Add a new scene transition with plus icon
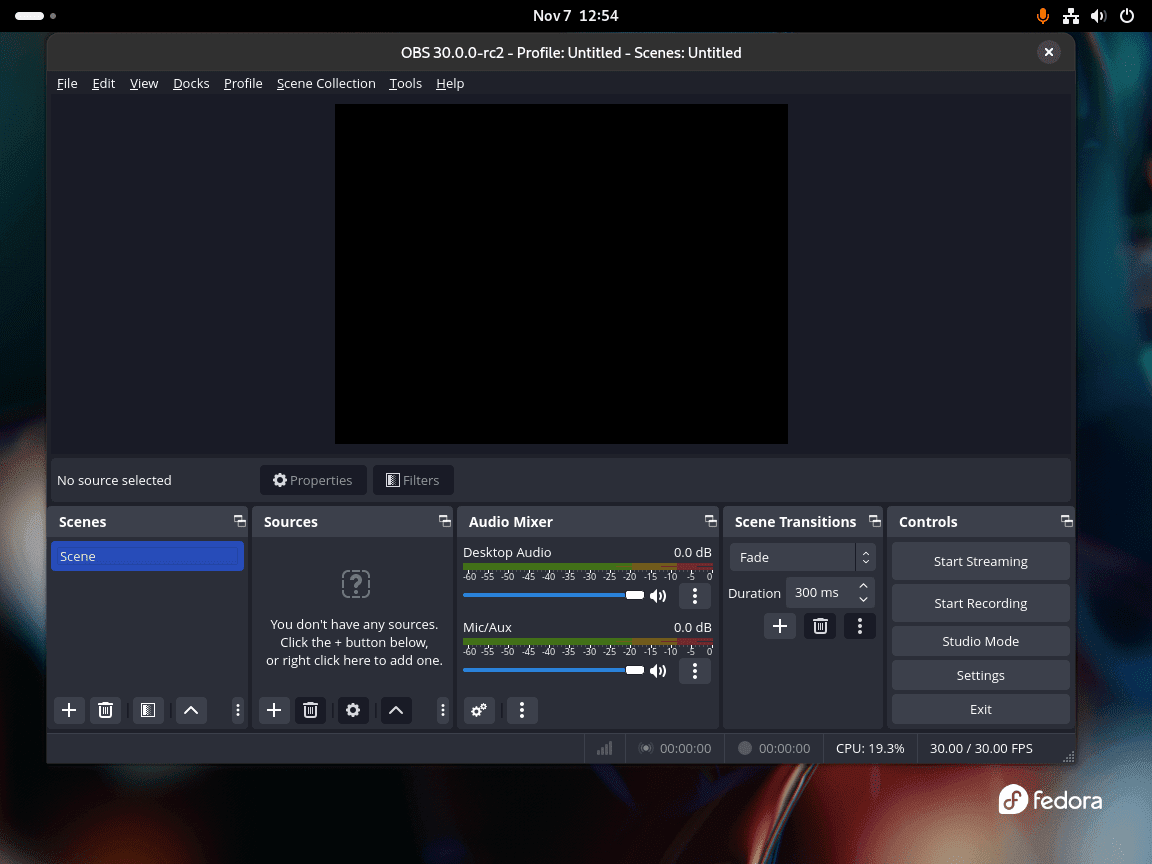 click(x=780, y=626)
